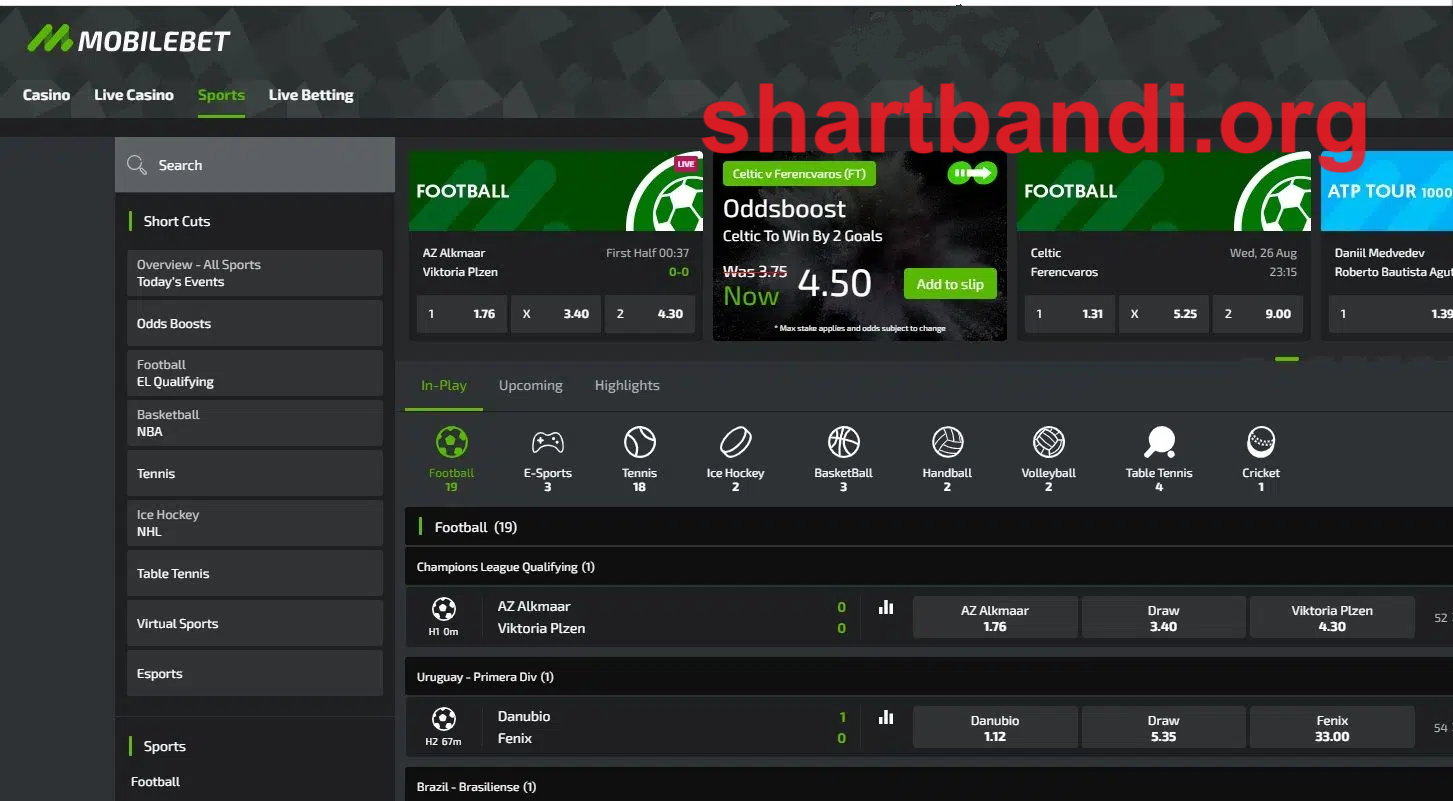Pick 2 at 9.00 on Celtic card

pos(1258,314)
